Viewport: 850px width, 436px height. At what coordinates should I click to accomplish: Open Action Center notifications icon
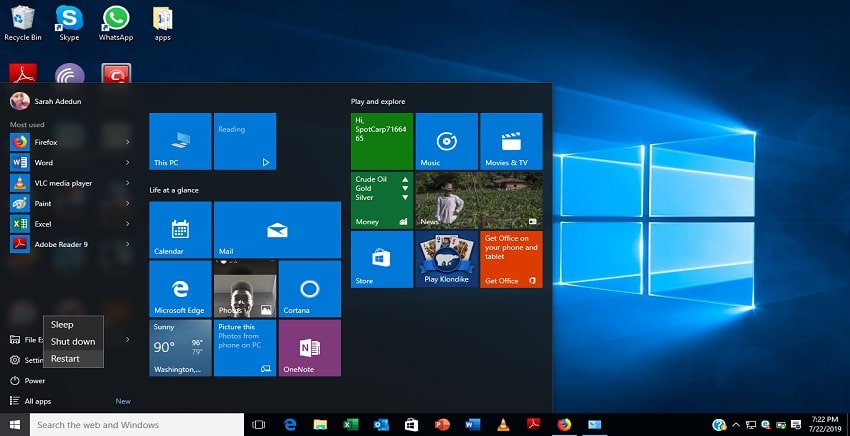pyautogui.click(x=796, y=425)
